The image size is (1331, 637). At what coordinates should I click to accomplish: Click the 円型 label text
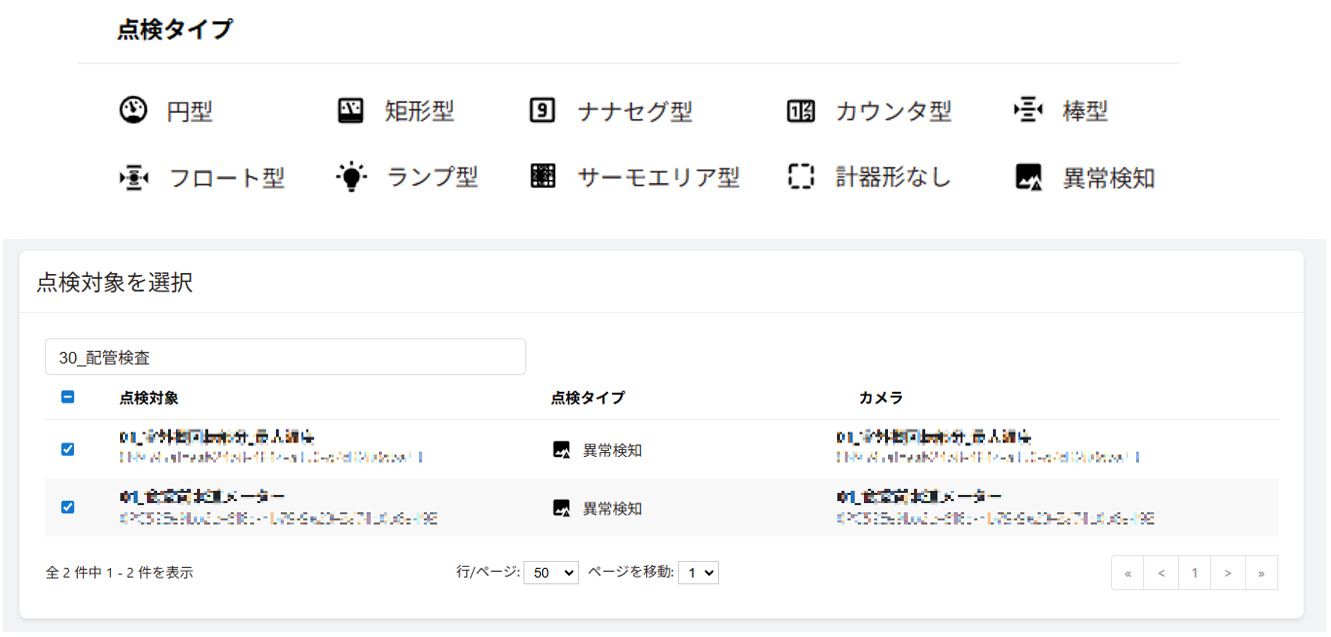(x=190, y=111)
